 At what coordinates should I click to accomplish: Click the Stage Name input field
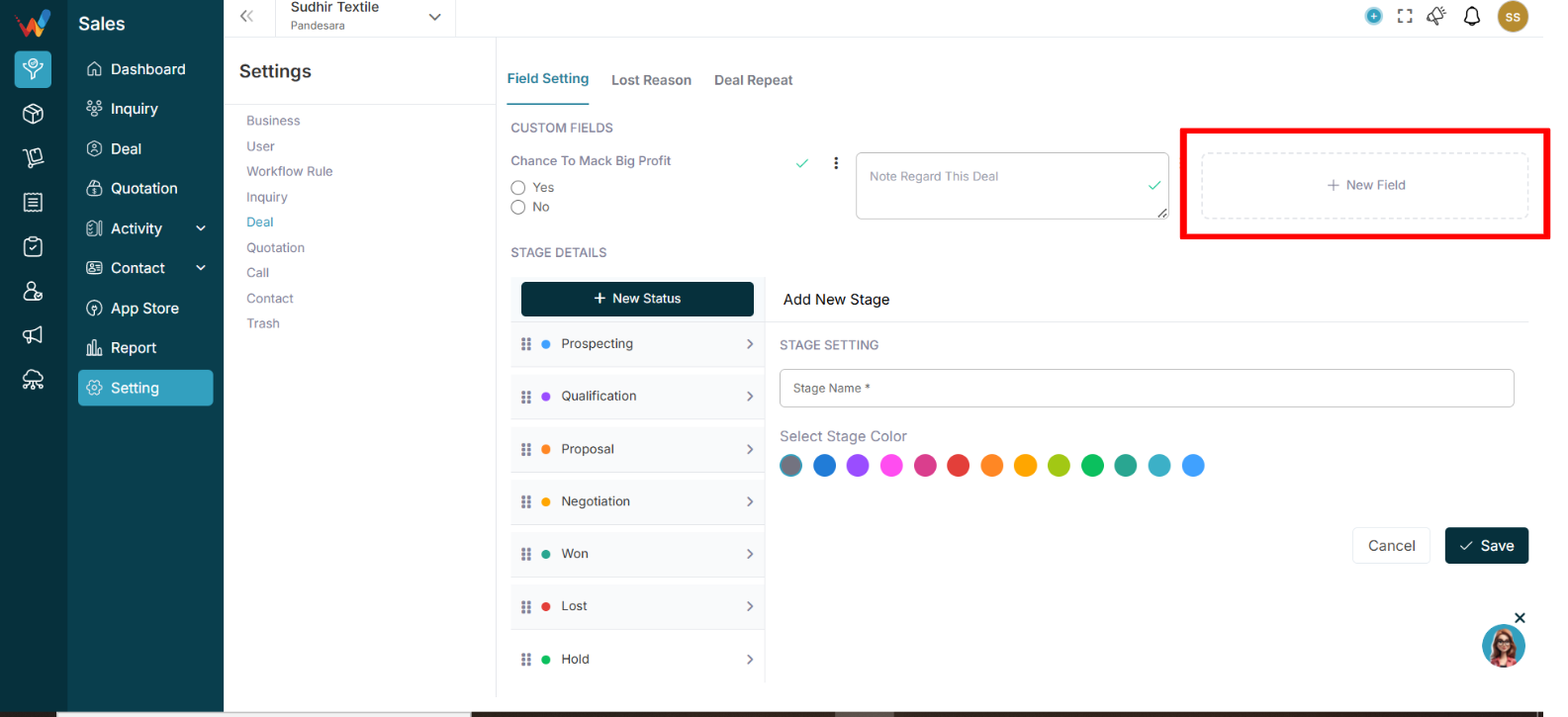(x=1147, y=388)
